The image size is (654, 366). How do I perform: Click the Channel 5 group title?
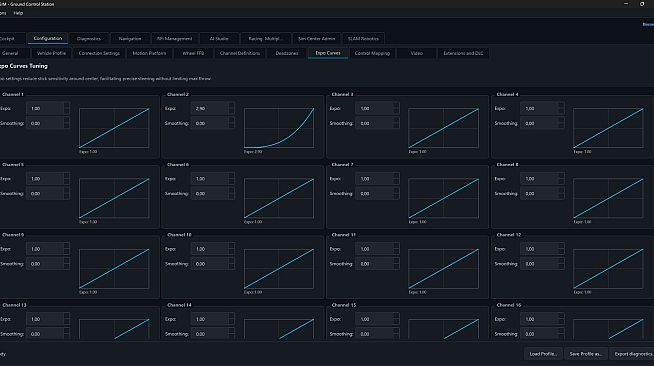13,165
